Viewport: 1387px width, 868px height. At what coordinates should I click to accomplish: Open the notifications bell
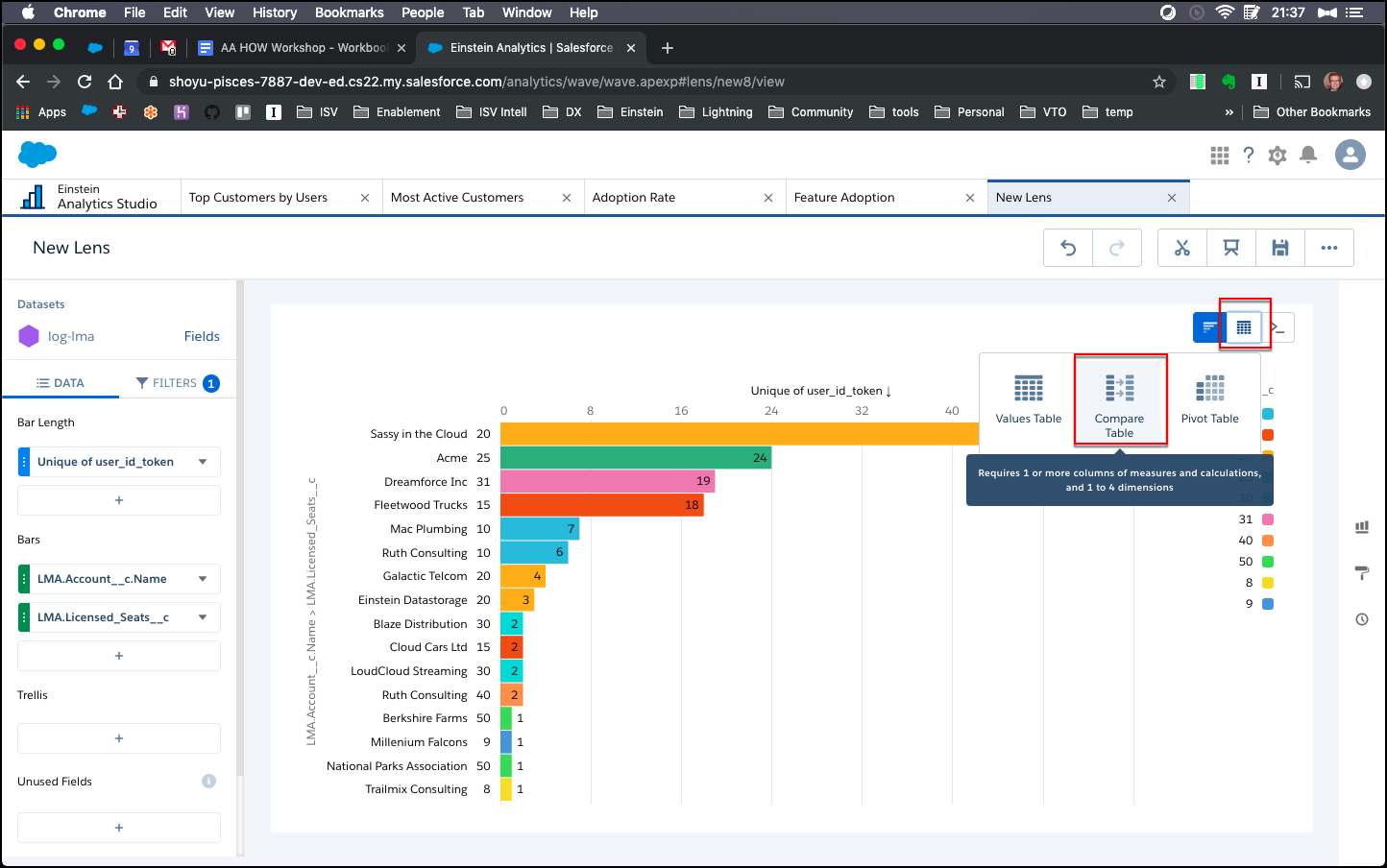1308,155
